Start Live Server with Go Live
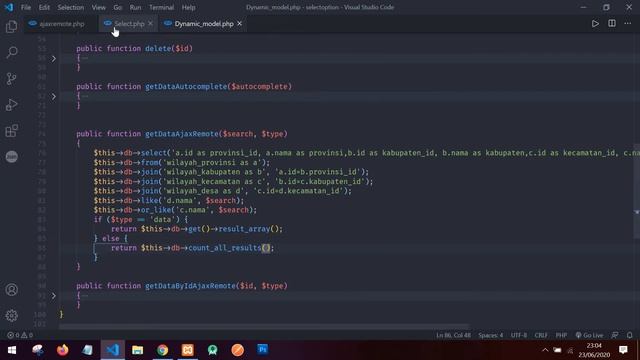 point(589,335)
